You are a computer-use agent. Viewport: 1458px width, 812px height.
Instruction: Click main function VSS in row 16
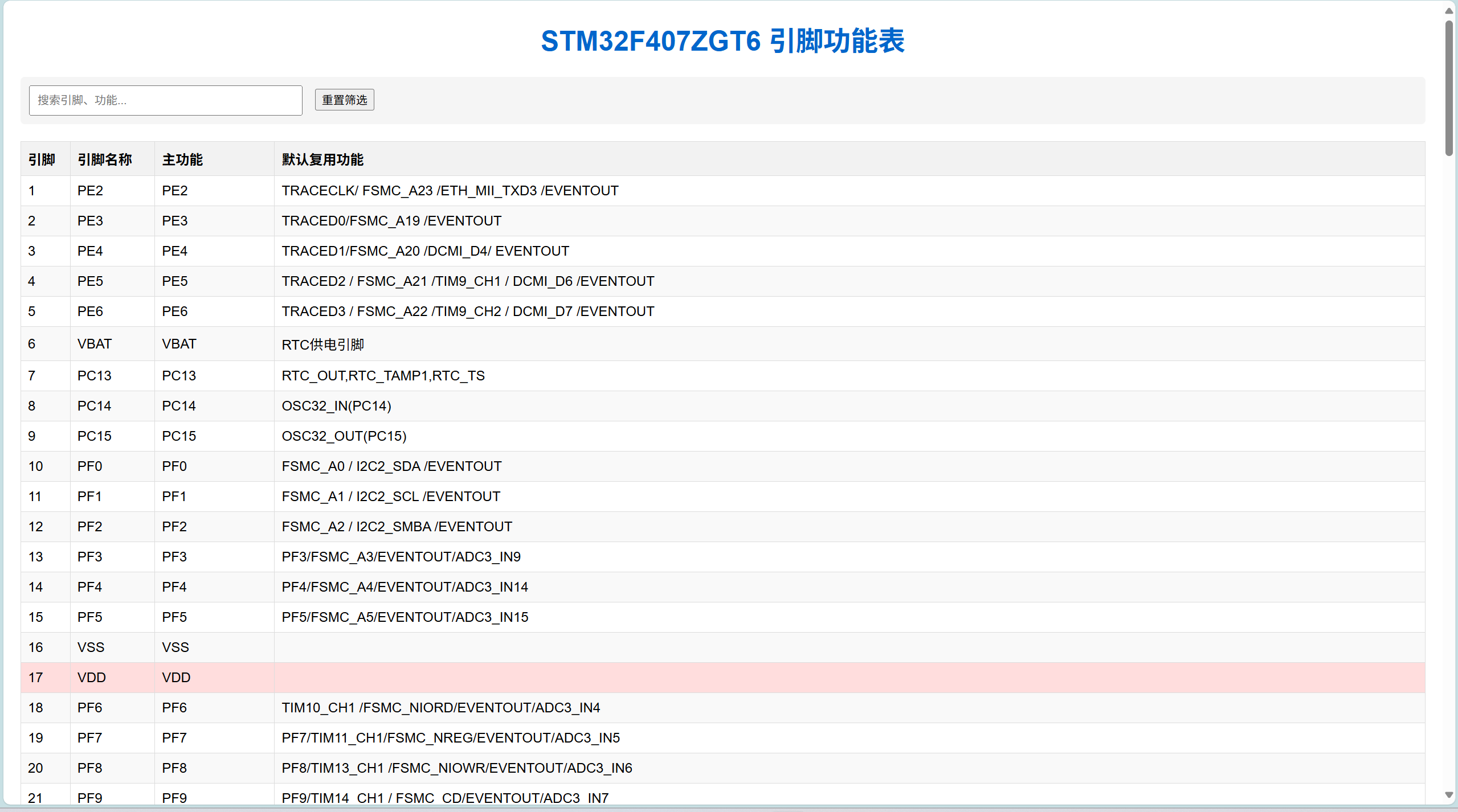214,647
